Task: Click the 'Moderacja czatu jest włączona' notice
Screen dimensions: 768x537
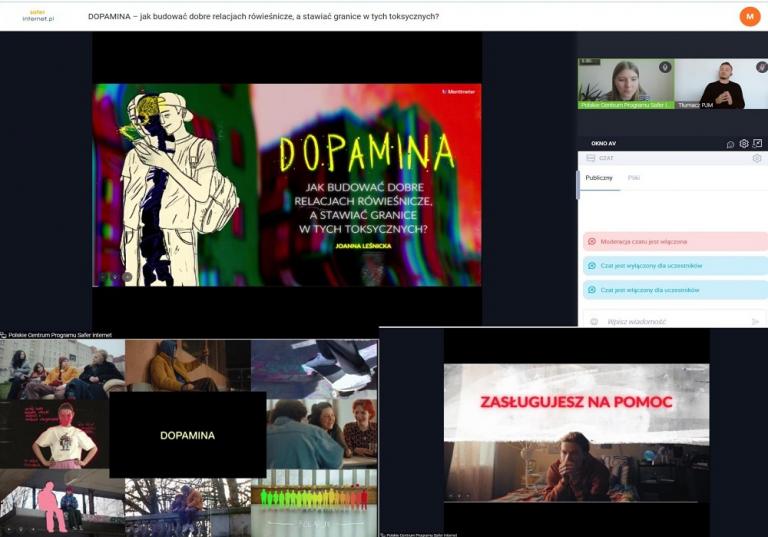Action: [x=675, y=242]
